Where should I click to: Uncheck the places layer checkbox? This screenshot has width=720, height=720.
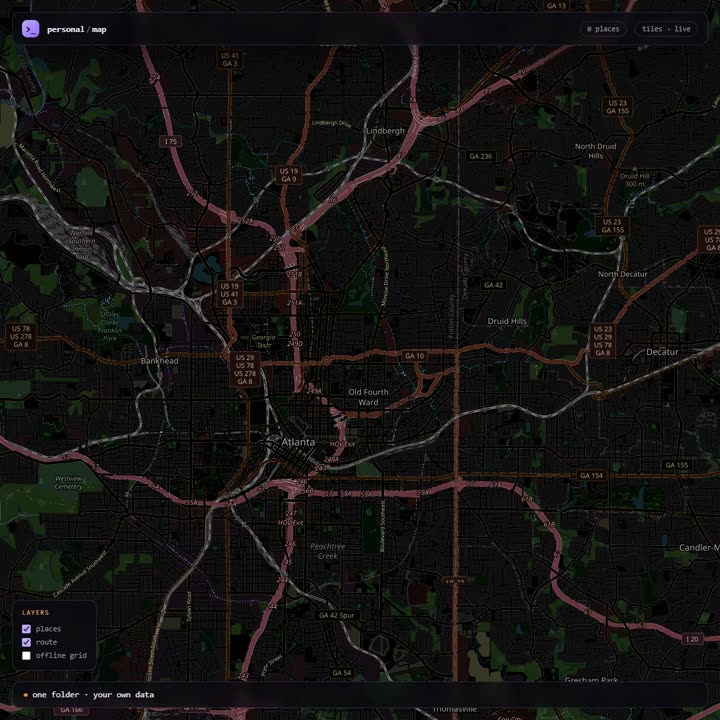26,629
